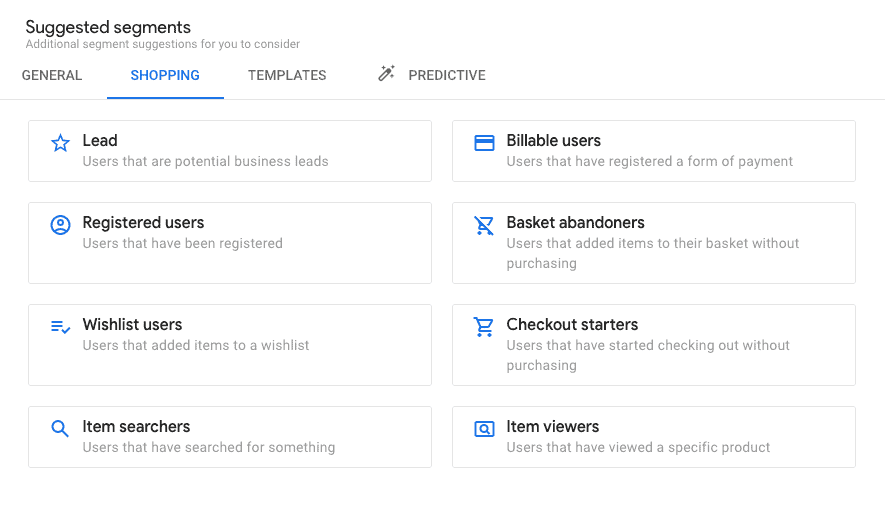
Task: Click the person icon for Registered users
Action: (60, 225)
